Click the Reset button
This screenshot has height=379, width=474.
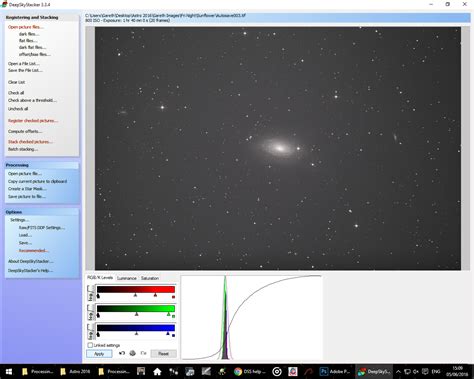(163, 353)
